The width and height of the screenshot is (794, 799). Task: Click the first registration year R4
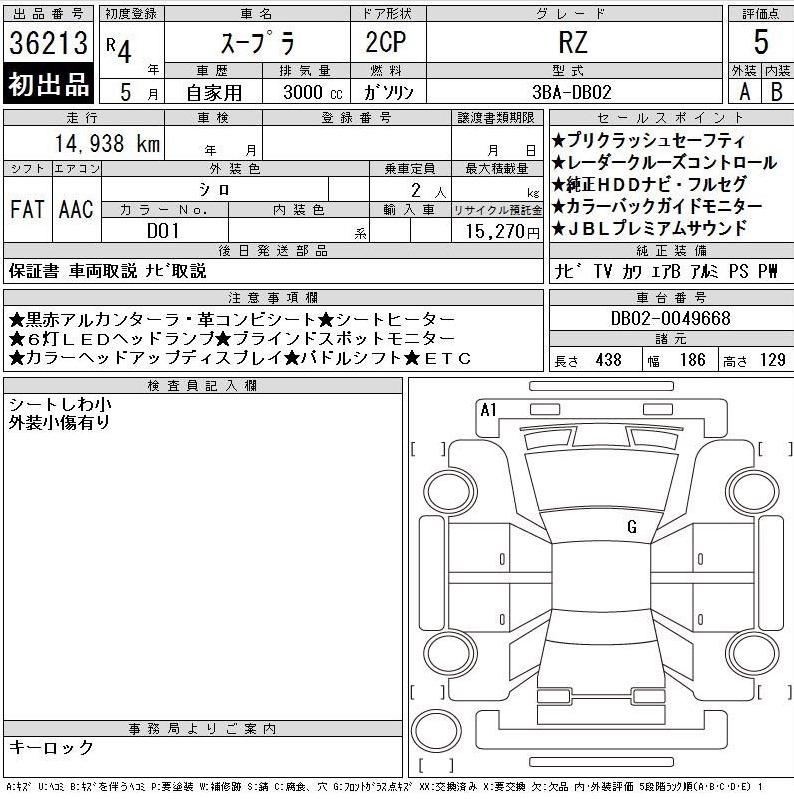119,49
